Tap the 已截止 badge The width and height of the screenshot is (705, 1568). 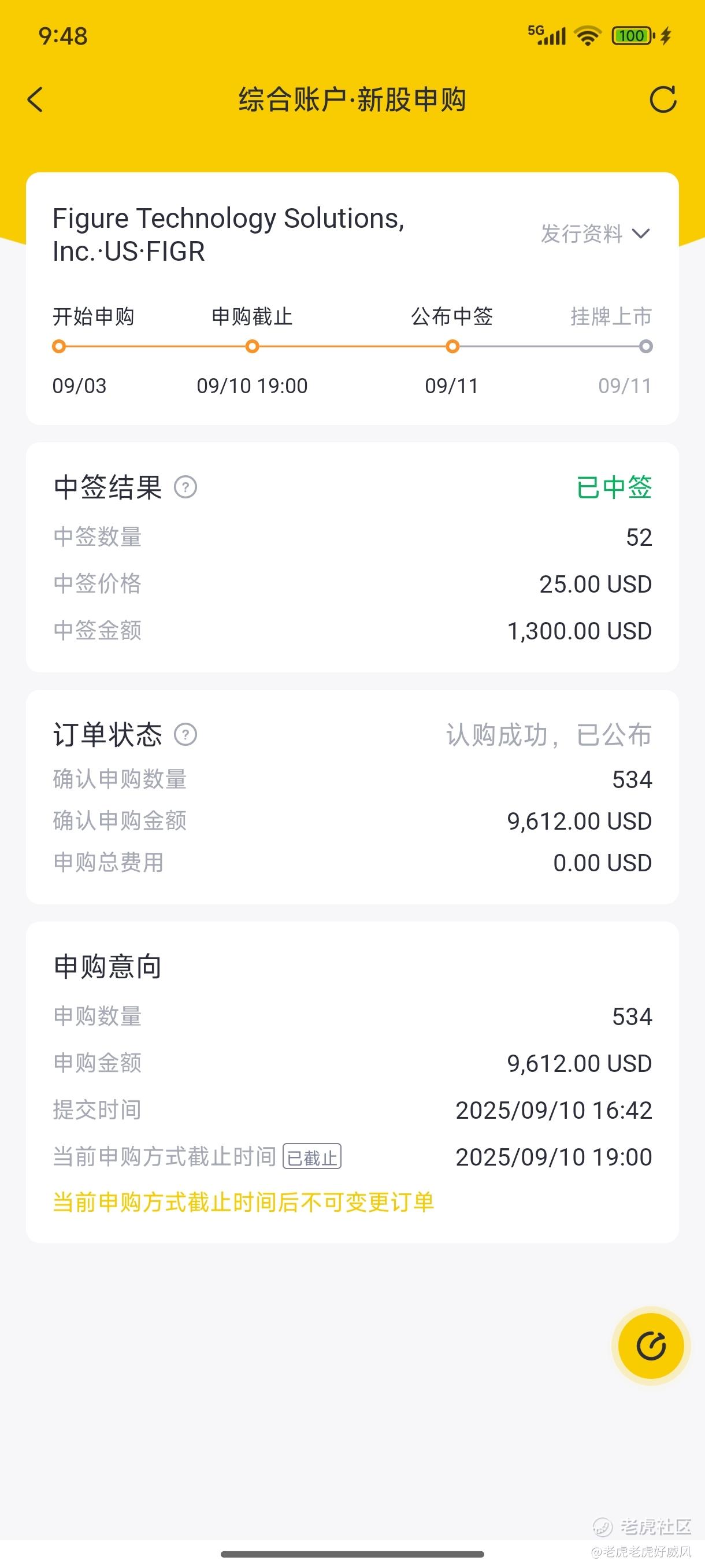(x=311, y=1156)
